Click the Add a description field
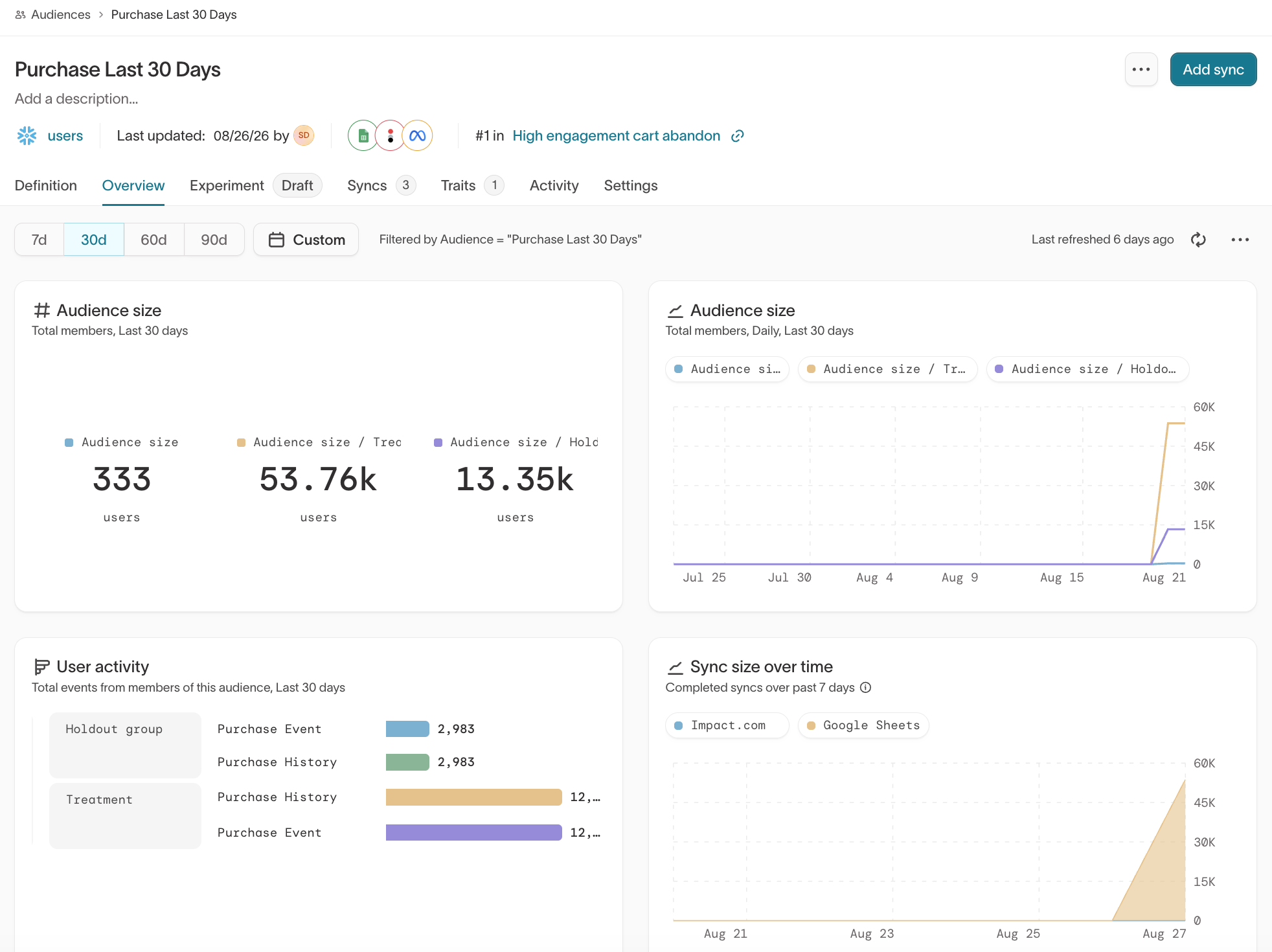1272x952 pixels. pyautogui.click(x=76, y=99)
